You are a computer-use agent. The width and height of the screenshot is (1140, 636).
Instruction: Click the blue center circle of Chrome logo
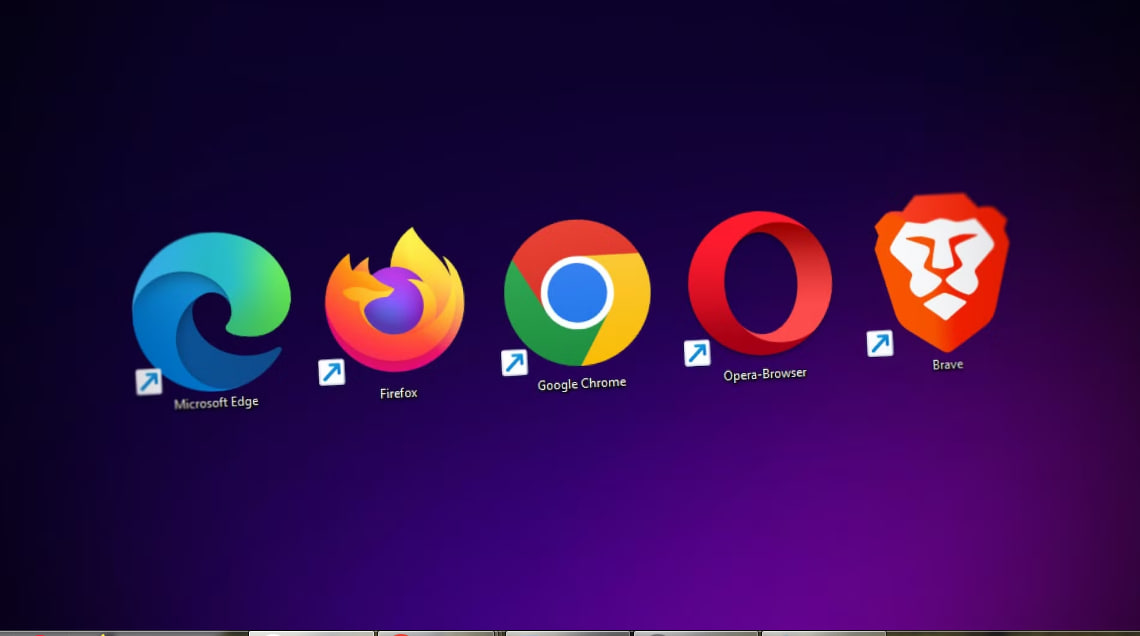tap(575, 291)
